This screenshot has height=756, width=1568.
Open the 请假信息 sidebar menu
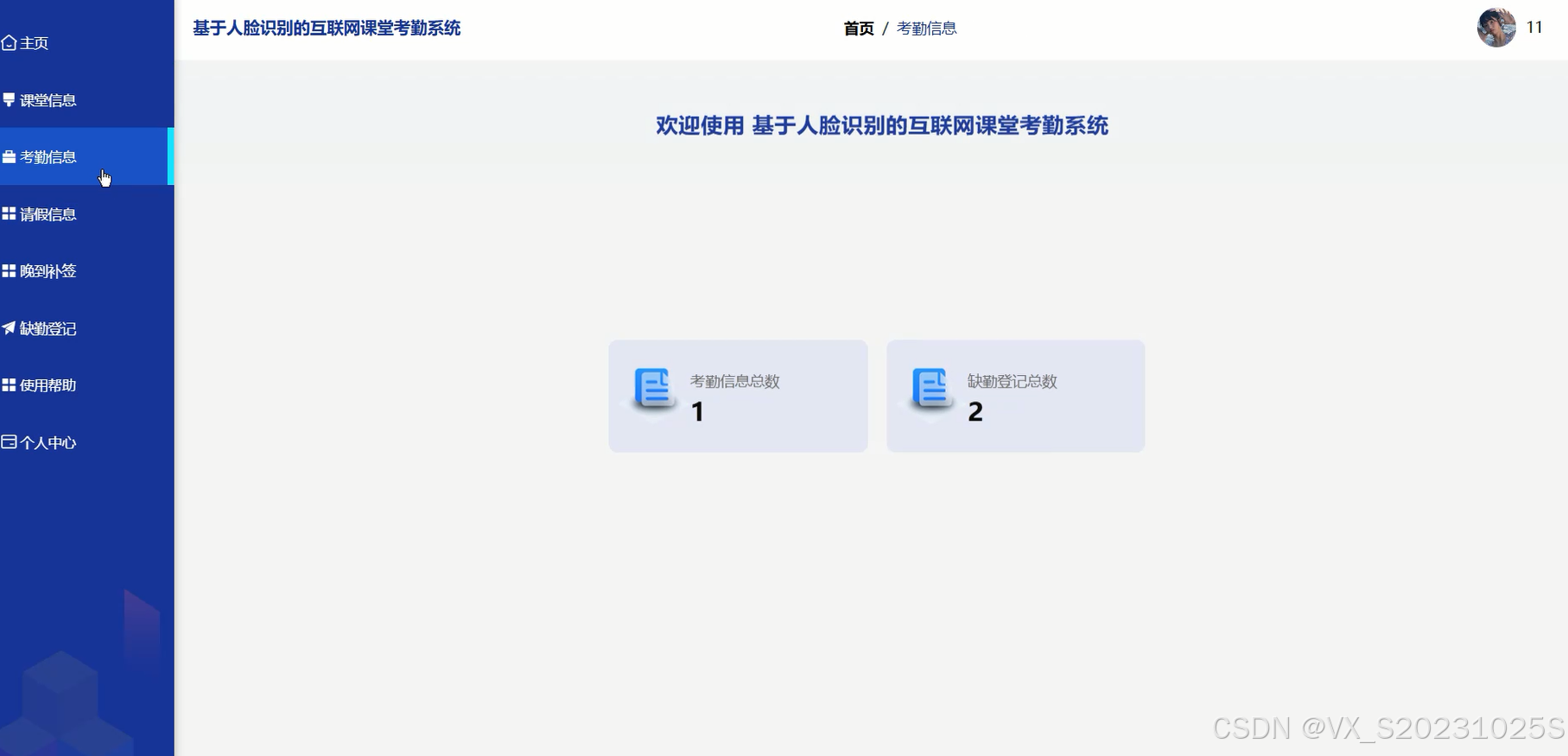[x=86, y=213]
